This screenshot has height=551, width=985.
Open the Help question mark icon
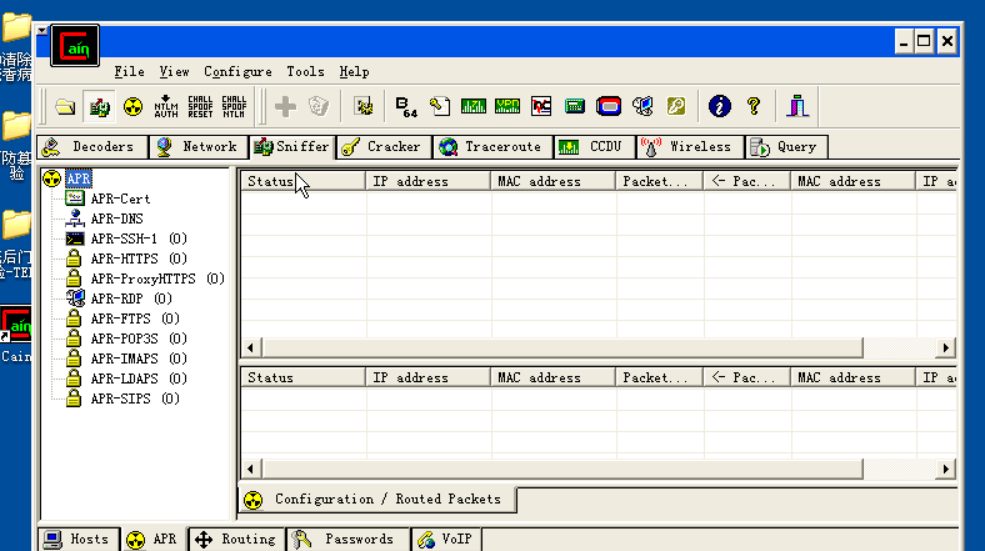pos(753,107)
